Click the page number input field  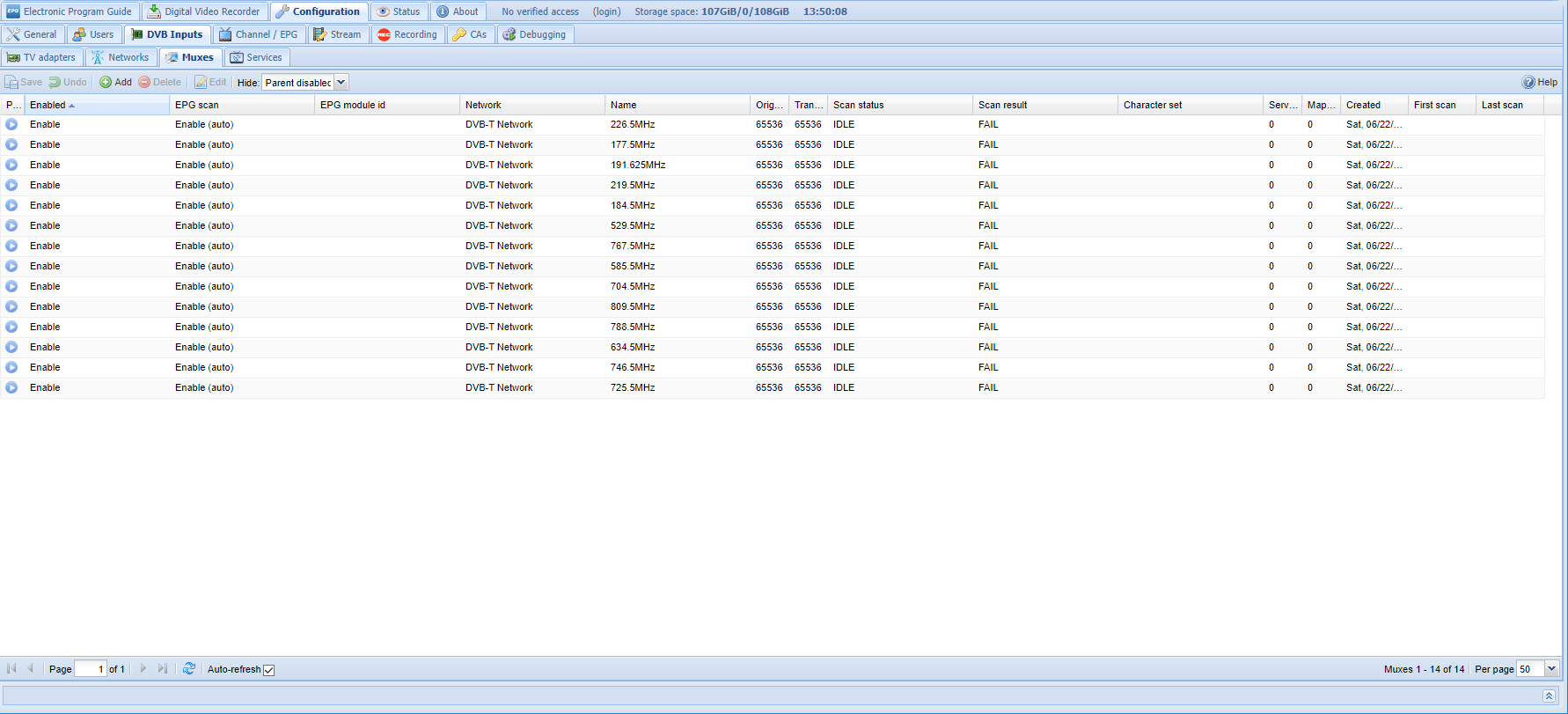pyautogui.click(x=91, y=669)
